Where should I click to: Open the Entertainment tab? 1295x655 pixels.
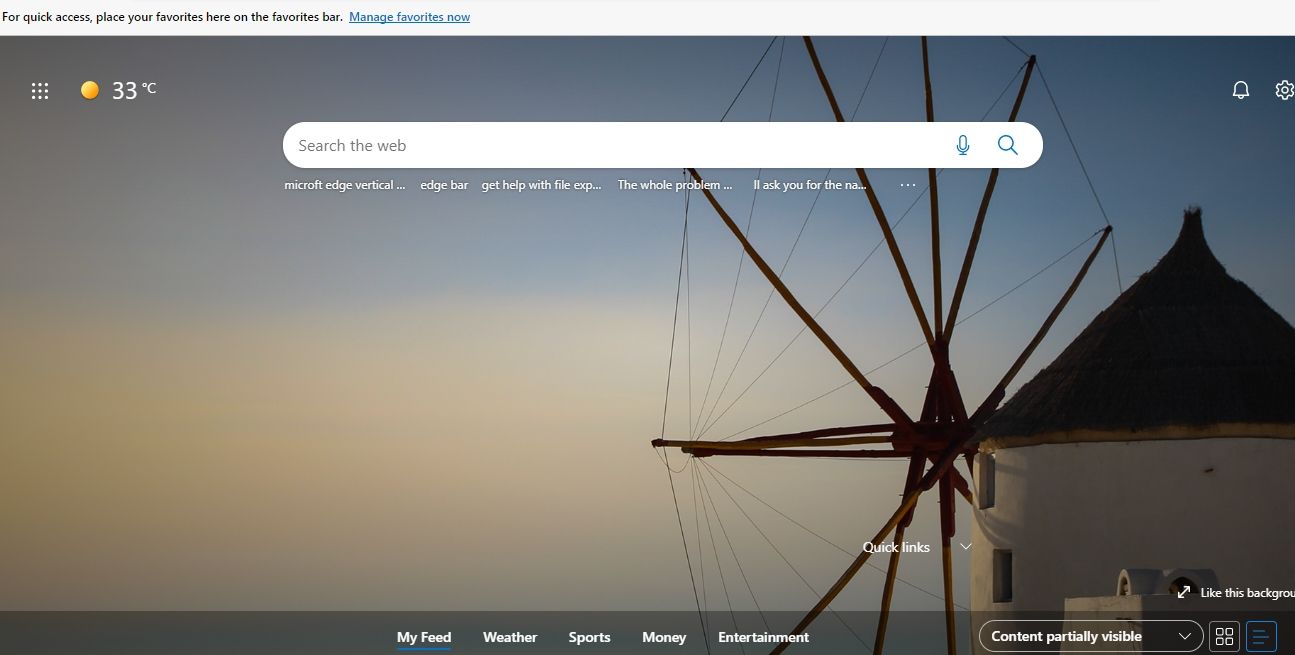pos(764,637)
